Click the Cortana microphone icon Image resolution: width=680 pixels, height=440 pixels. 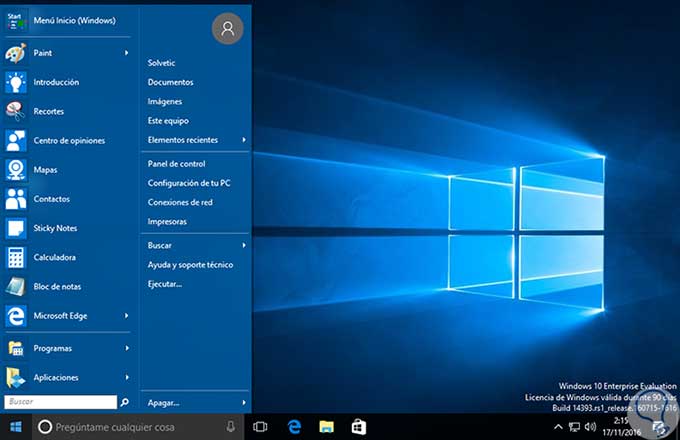pyautogui.click(x=231, y=427)
